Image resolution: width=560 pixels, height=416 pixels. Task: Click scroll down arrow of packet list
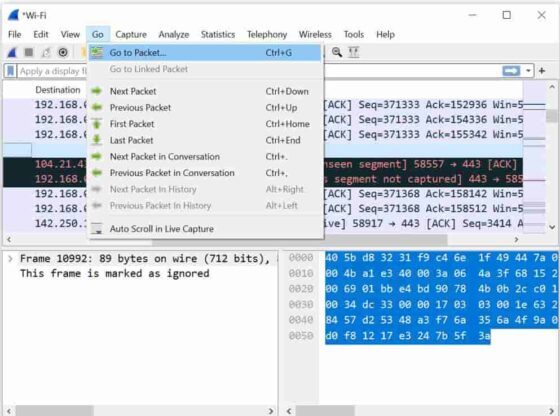pos(552,227)
